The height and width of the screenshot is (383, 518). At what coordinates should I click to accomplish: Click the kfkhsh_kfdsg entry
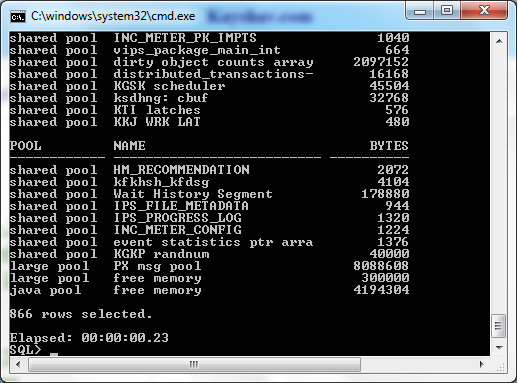[161, 182]
